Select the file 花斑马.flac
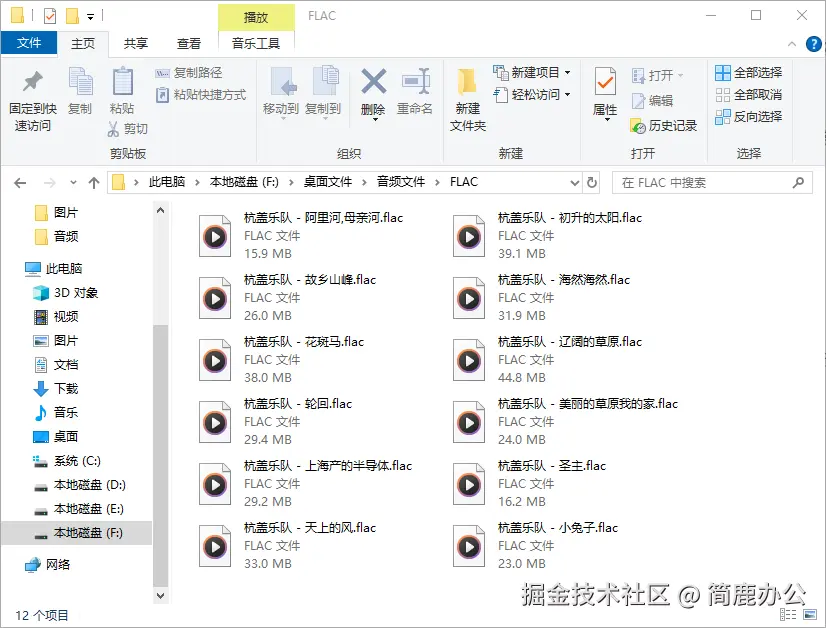826x628 pixels. pyautogui.click(x=282, y=359)
